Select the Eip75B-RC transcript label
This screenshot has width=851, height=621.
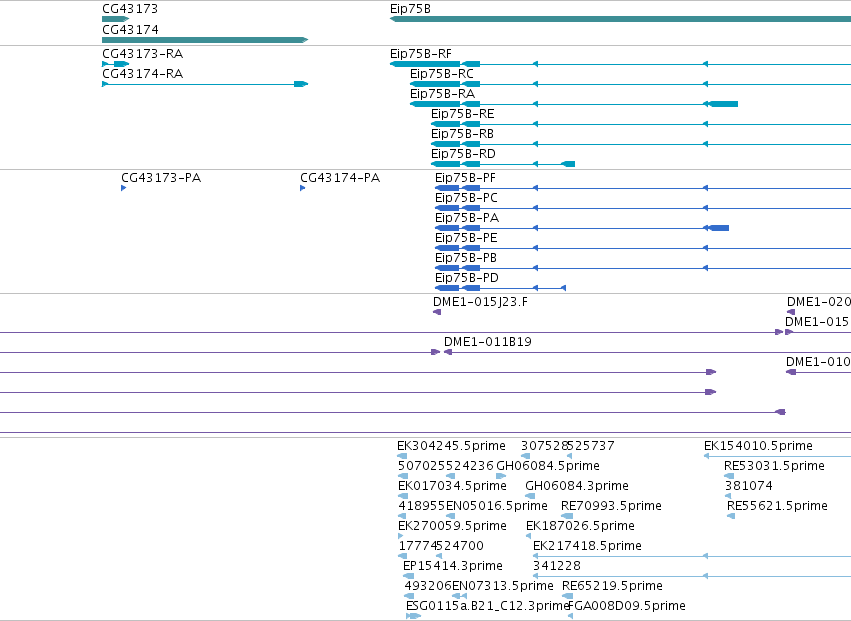point(441,74)
